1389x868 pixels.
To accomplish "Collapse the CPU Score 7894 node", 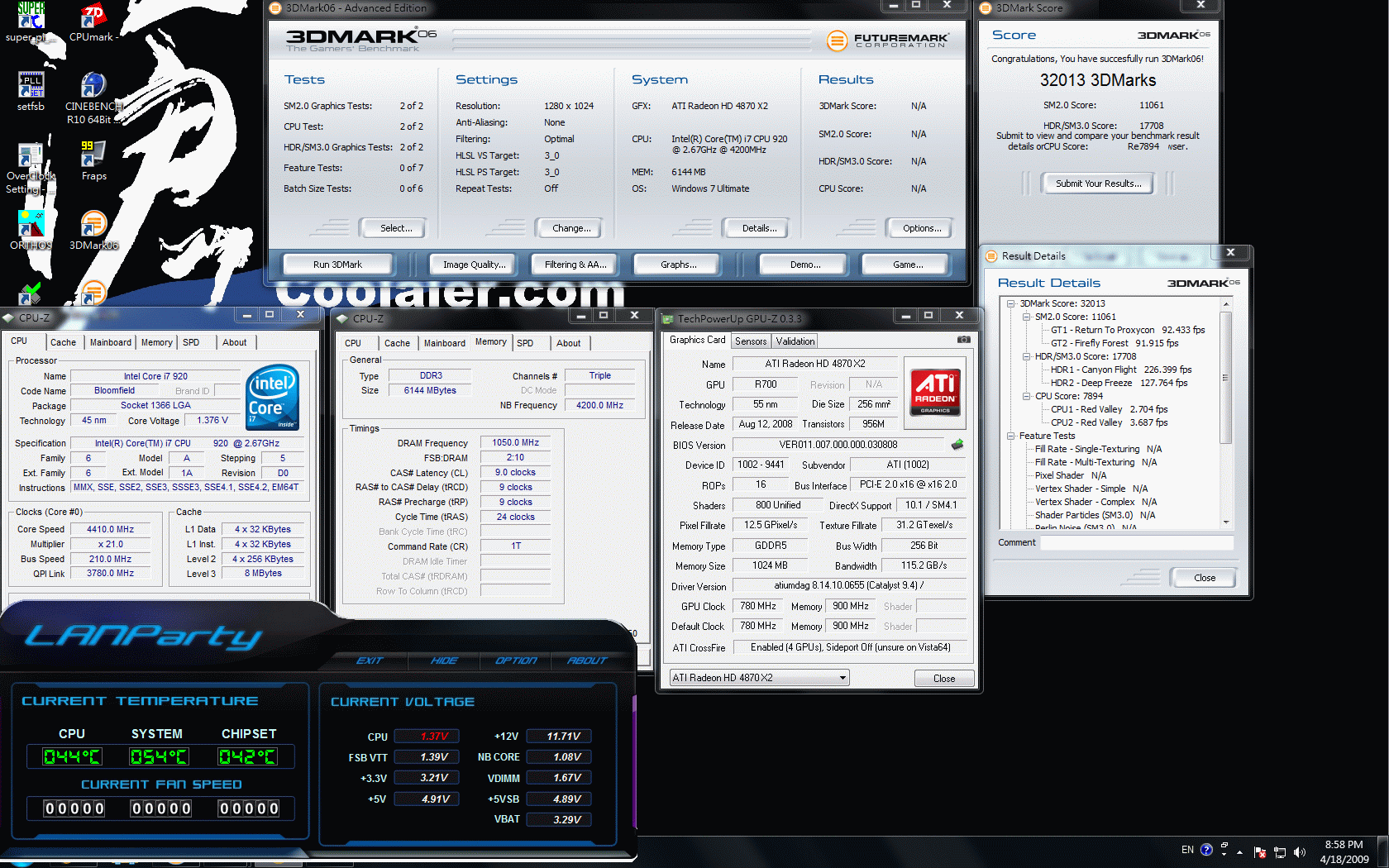I will [1026, 396].
